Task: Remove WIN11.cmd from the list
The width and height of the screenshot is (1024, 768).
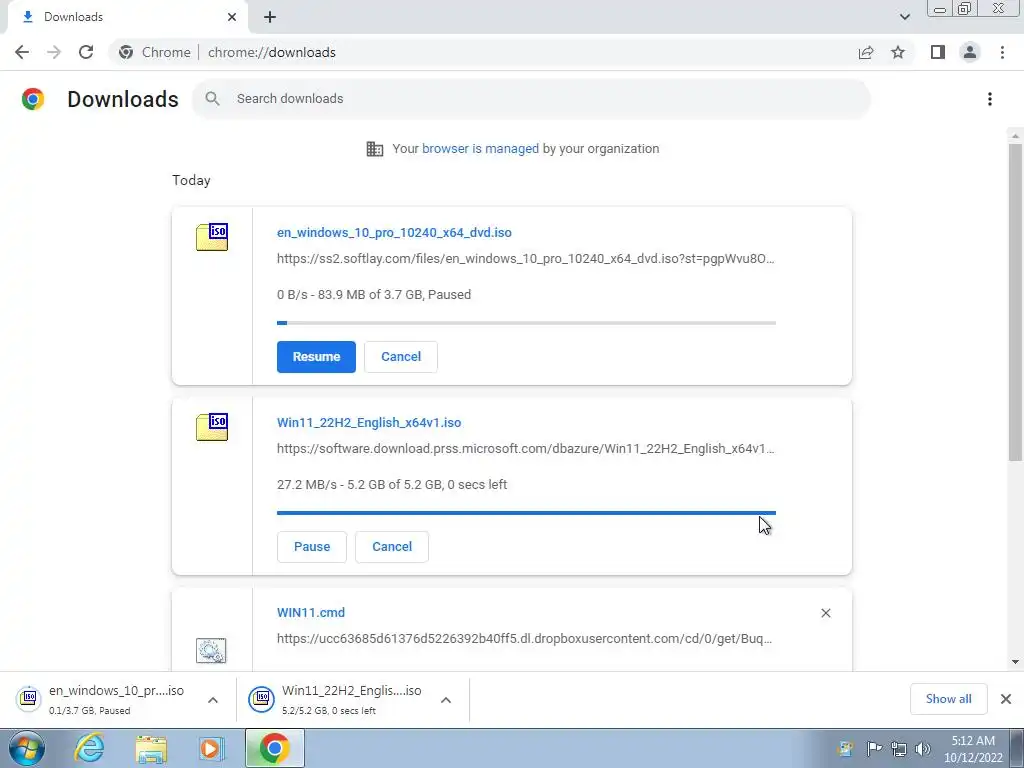Action: (x=825, y=613)
